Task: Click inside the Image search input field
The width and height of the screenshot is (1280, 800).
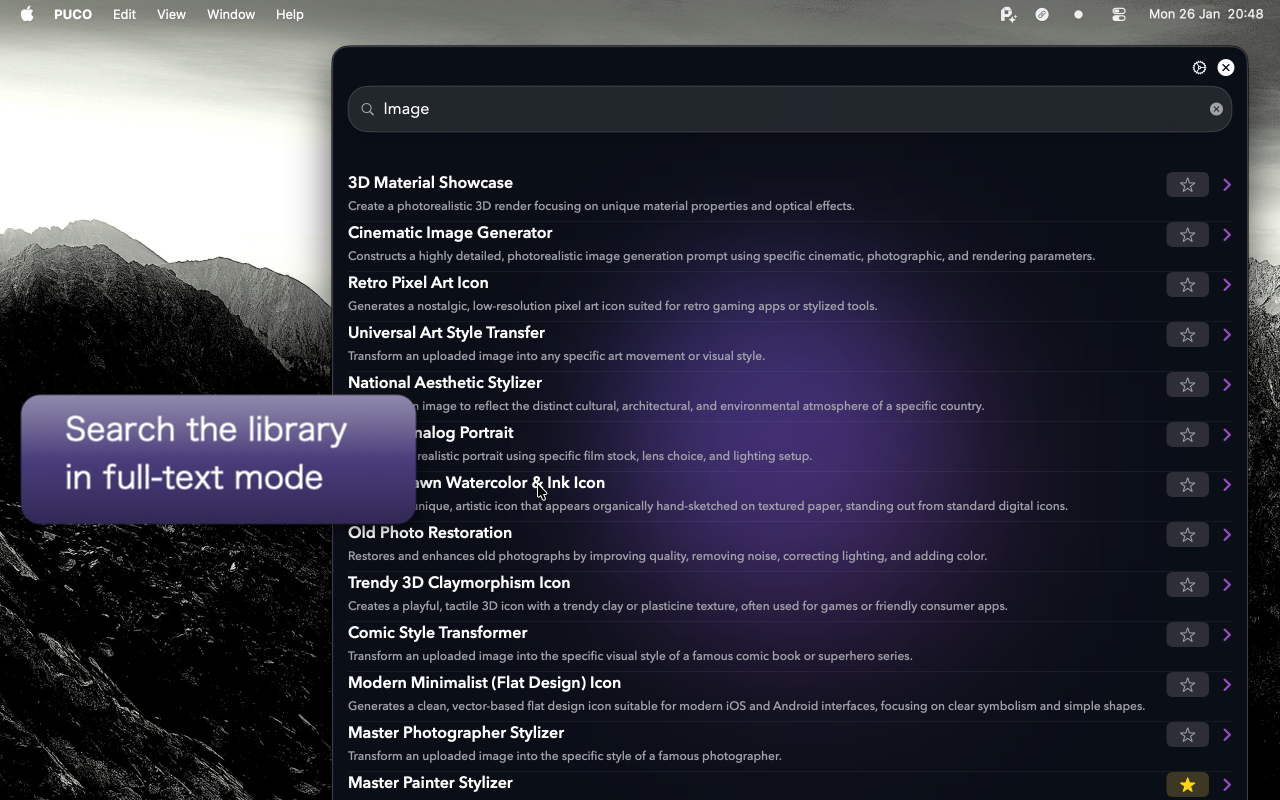Action: pyautogui.click(x=600, y=109)
